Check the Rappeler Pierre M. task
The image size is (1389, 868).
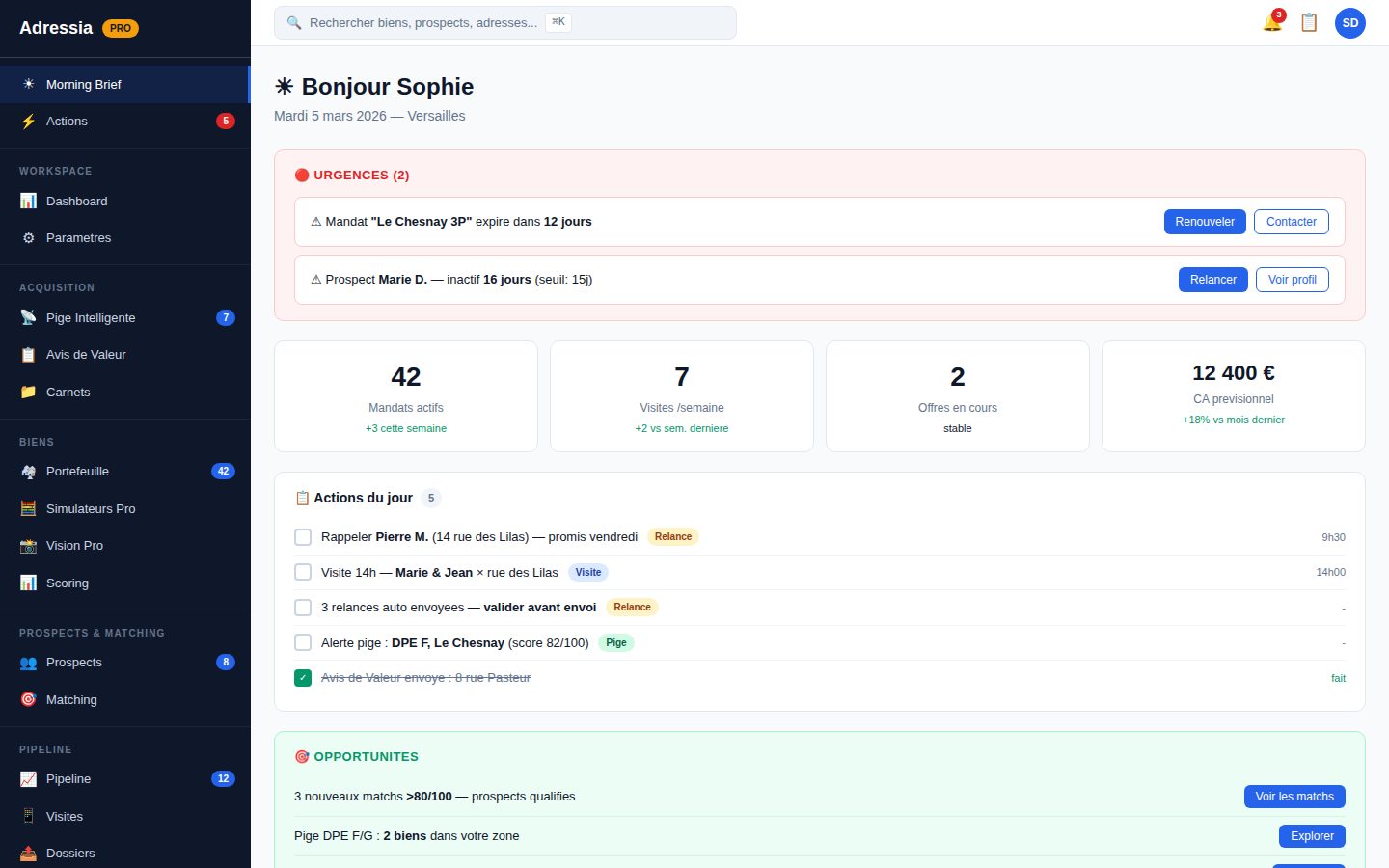pos(303,537)
